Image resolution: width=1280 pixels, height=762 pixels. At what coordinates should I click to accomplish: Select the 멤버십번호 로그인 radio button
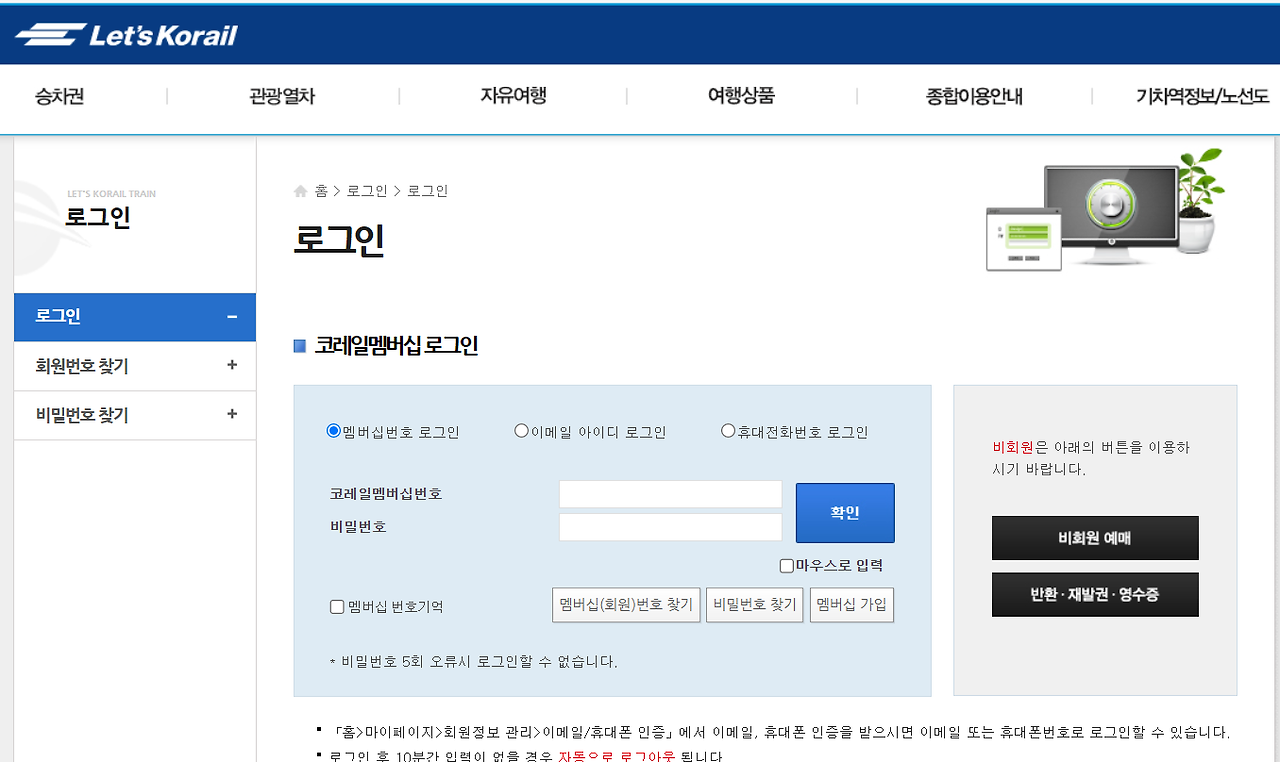pyautogui.click(x=331, y=430)
